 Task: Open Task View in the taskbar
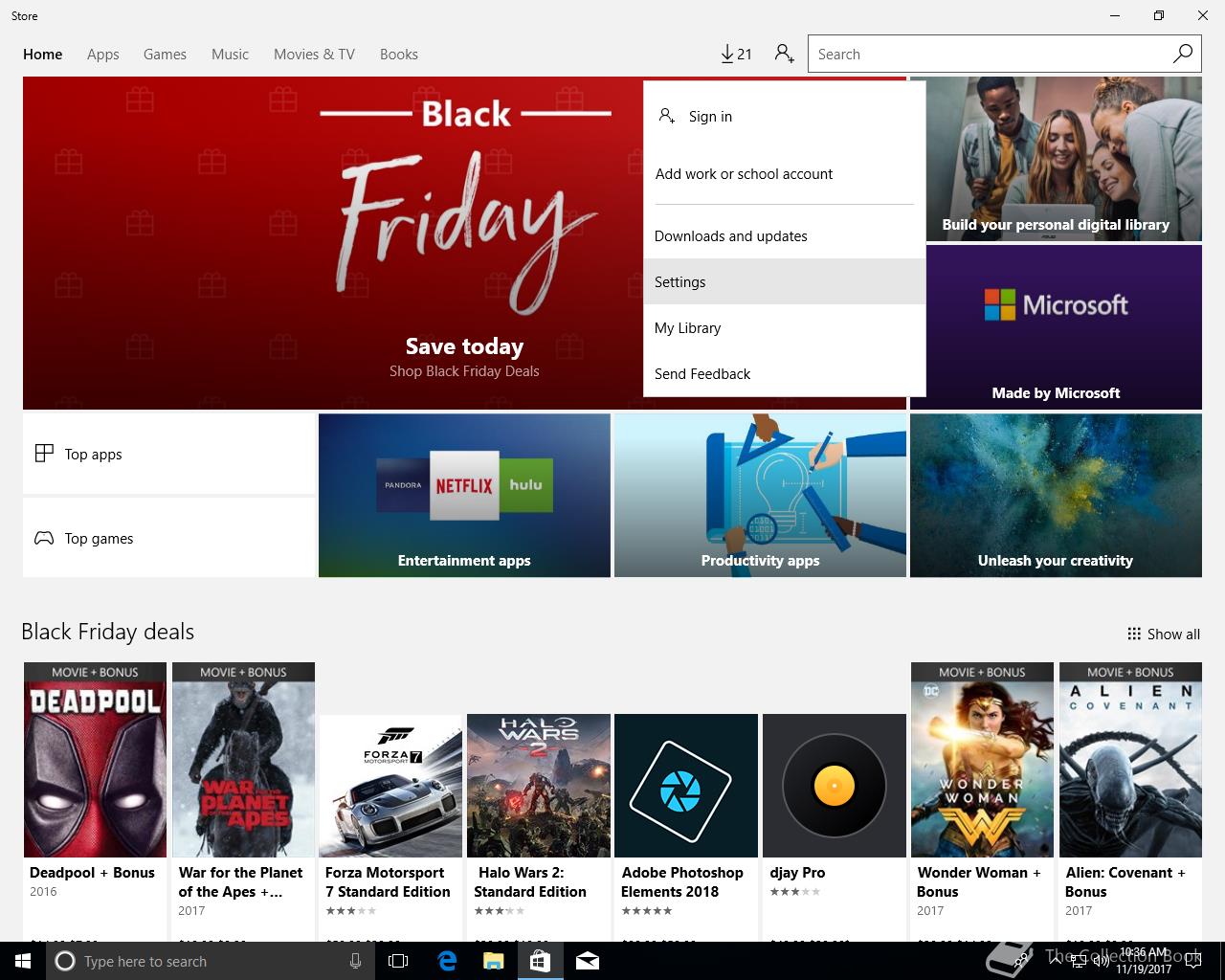click(x=398, y=961)
